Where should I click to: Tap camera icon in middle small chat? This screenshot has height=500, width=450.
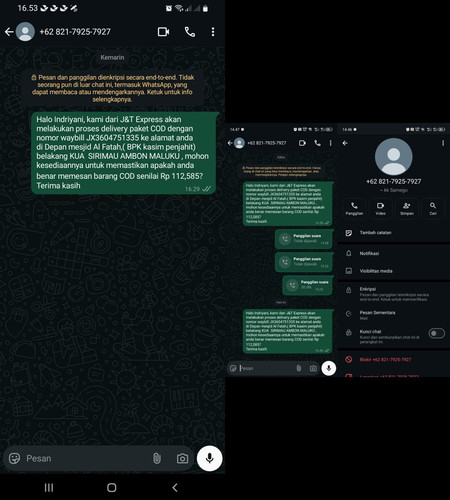click(313, 368)
